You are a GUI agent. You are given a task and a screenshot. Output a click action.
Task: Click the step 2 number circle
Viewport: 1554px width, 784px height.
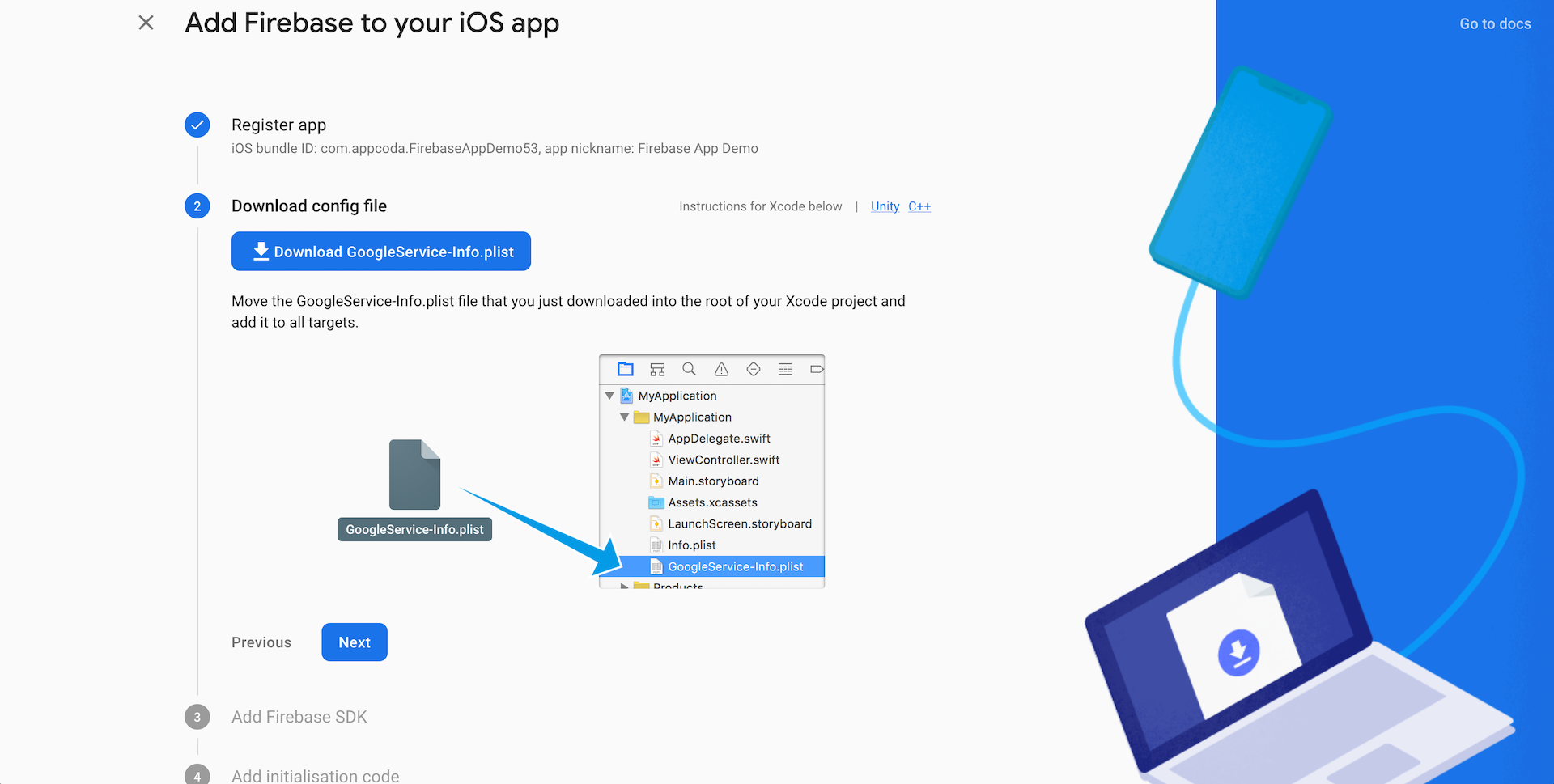pyautogui.click(x=197, y=206)
